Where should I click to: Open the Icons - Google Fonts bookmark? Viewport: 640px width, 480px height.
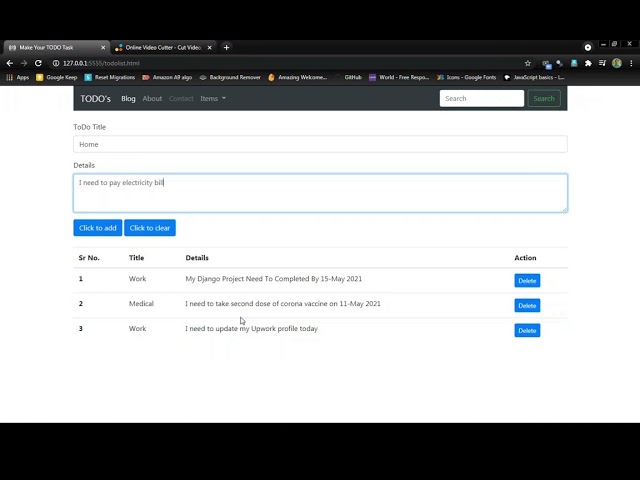click(467, 78)
